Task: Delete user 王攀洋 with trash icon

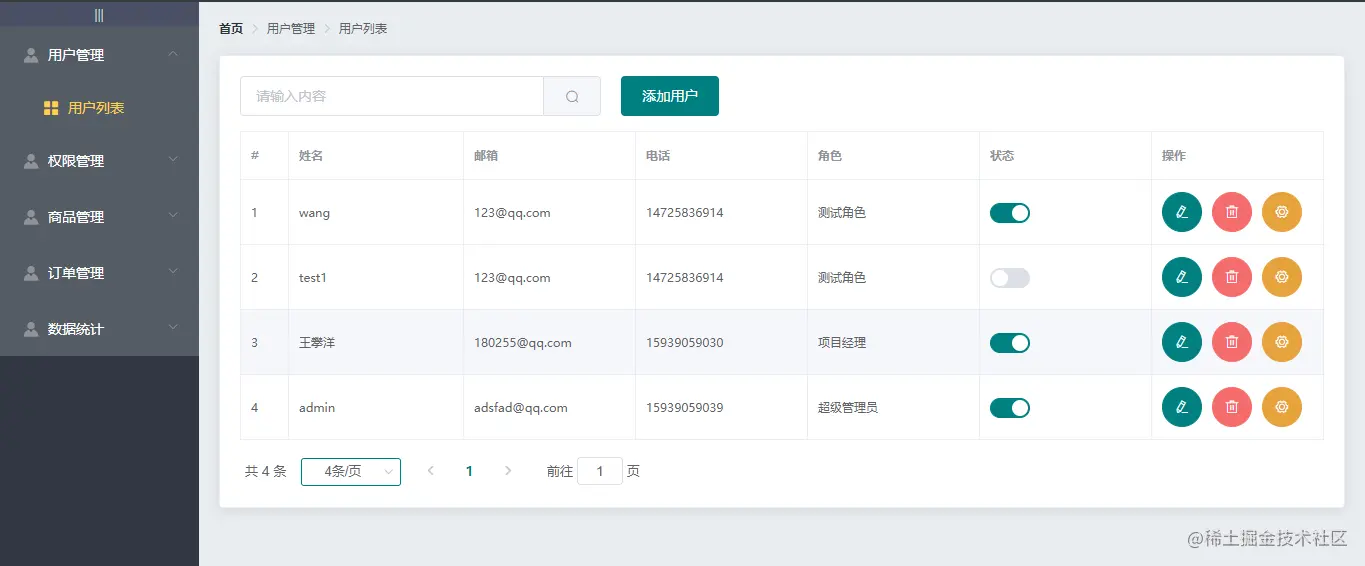Action: (1232, 342)
